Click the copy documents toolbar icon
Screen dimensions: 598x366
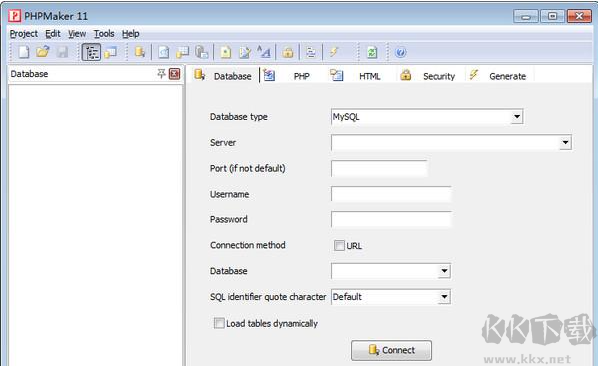(x=201, y=52)
